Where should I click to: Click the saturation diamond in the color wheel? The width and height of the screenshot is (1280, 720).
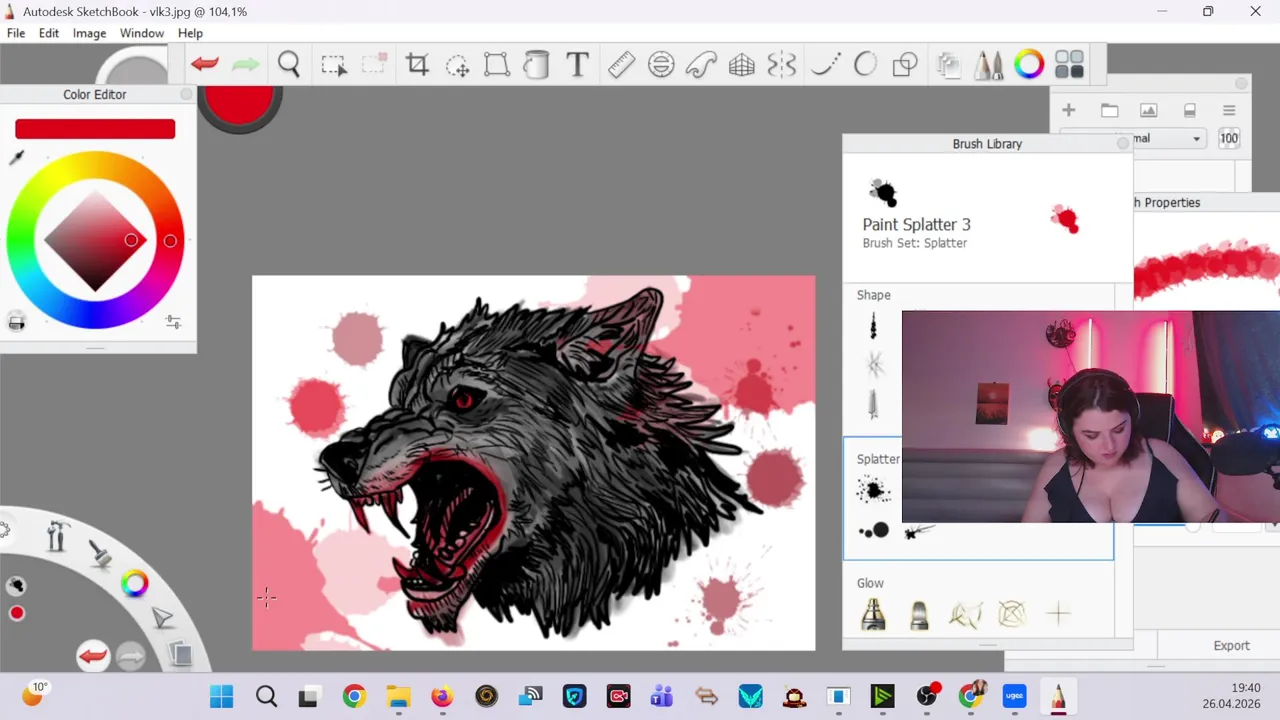point(95,240)
